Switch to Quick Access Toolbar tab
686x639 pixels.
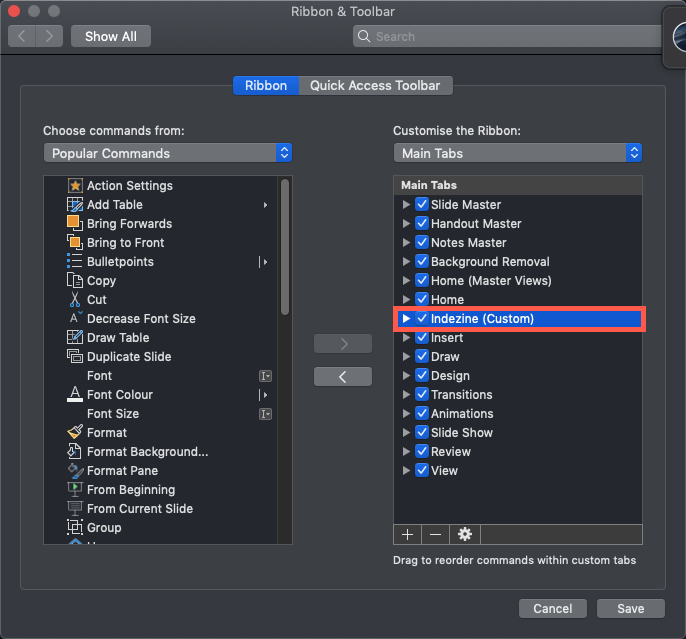coord(375,85)
